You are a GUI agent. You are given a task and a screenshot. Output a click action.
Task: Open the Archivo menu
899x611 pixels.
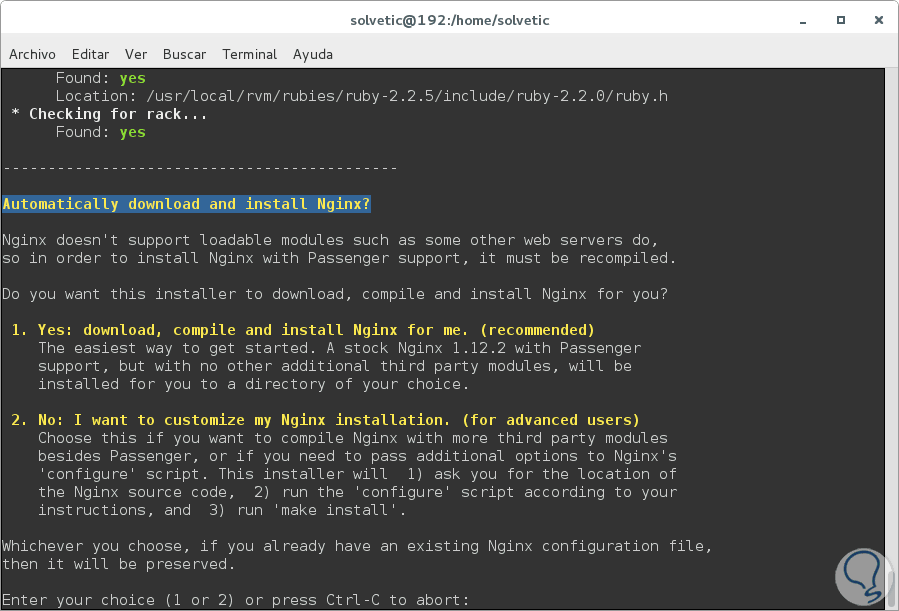[x=32, y=54]
